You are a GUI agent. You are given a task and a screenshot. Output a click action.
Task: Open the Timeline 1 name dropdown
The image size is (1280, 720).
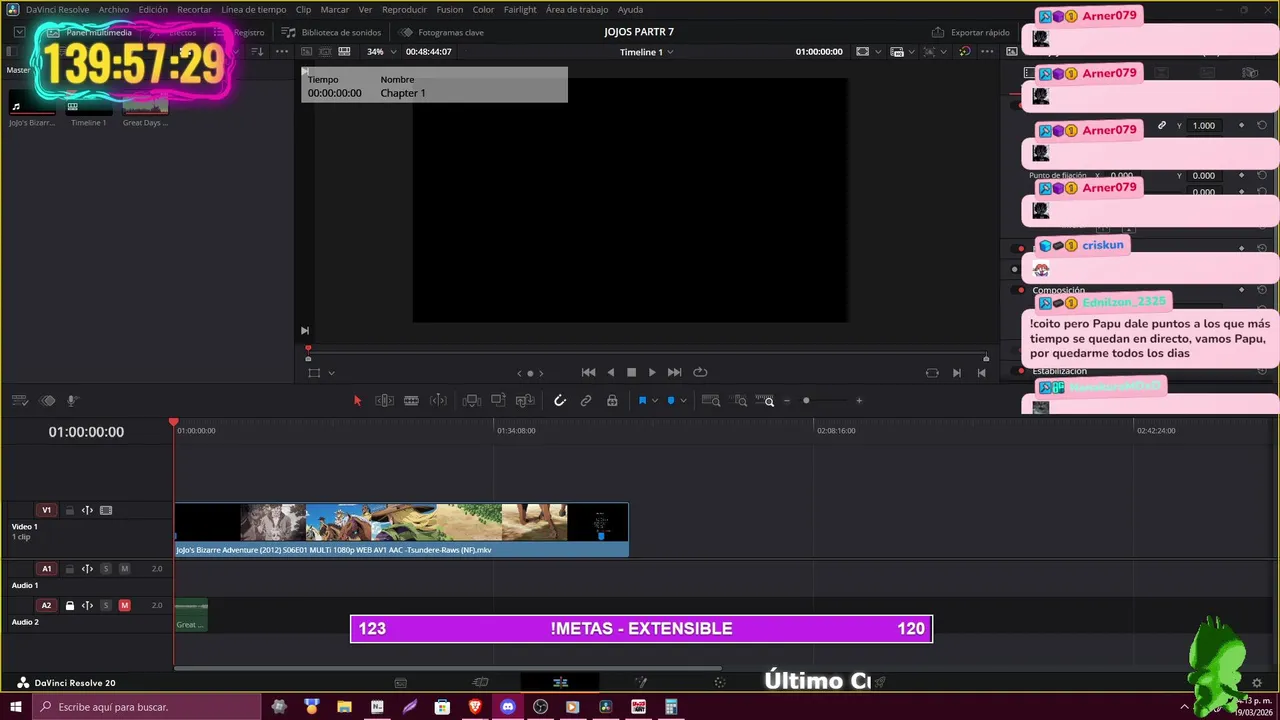click(646, 52)
